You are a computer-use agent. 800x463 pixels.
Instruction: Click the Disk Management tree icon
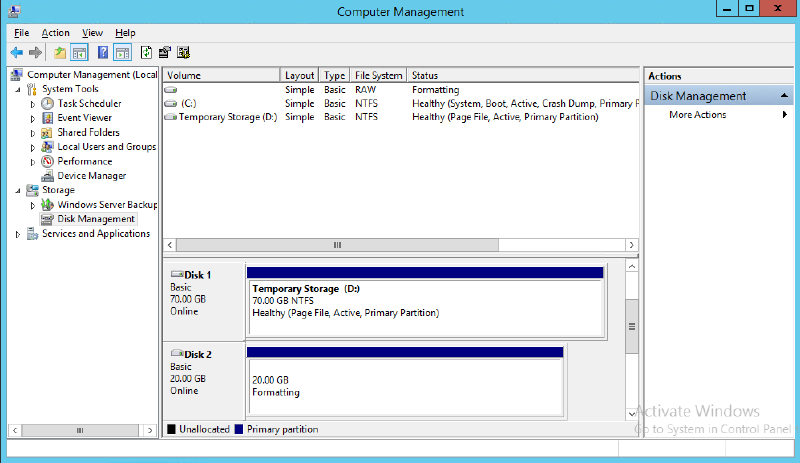click(x=47, y=219)
